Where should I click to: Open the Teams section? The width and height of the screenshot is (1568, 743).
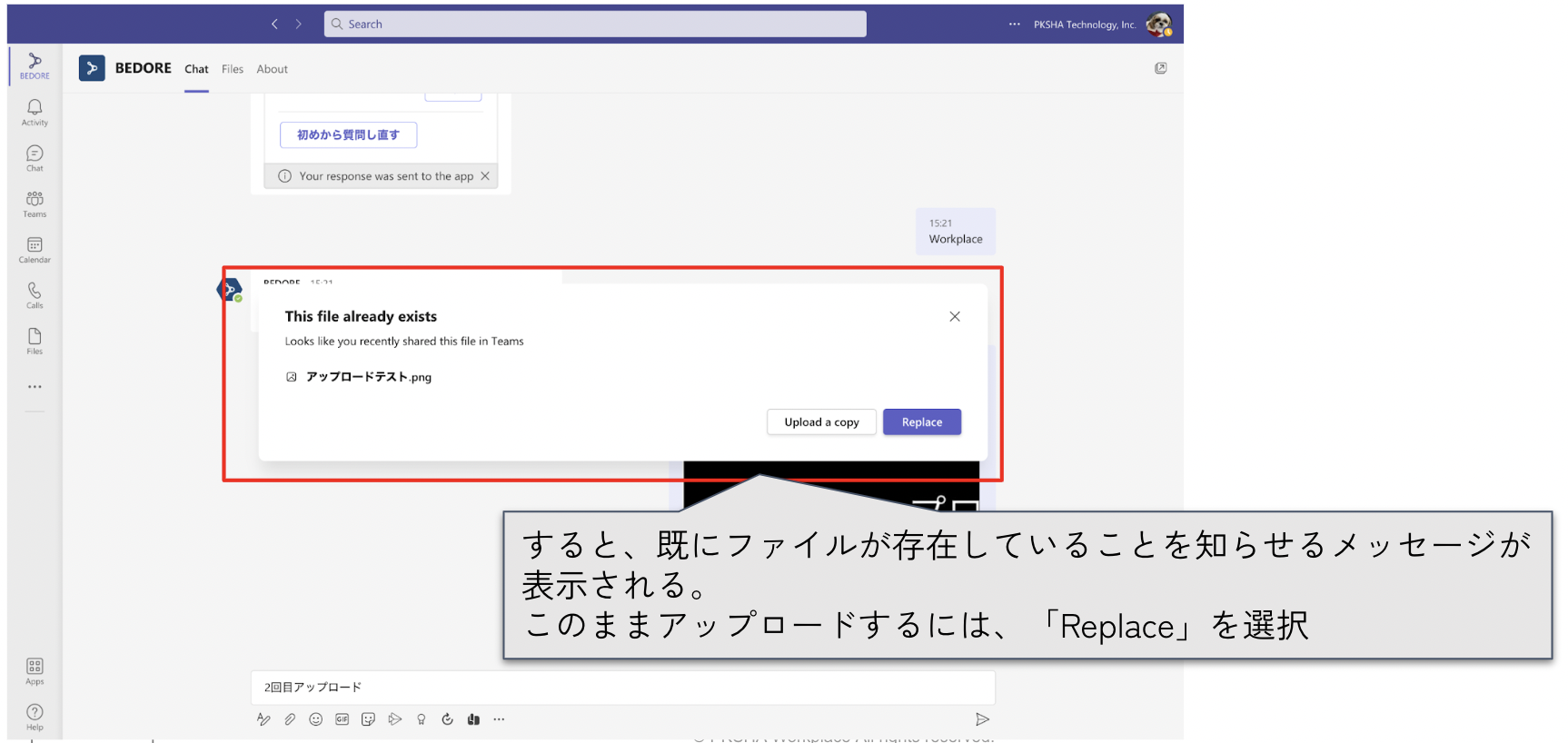pos(35,203)
